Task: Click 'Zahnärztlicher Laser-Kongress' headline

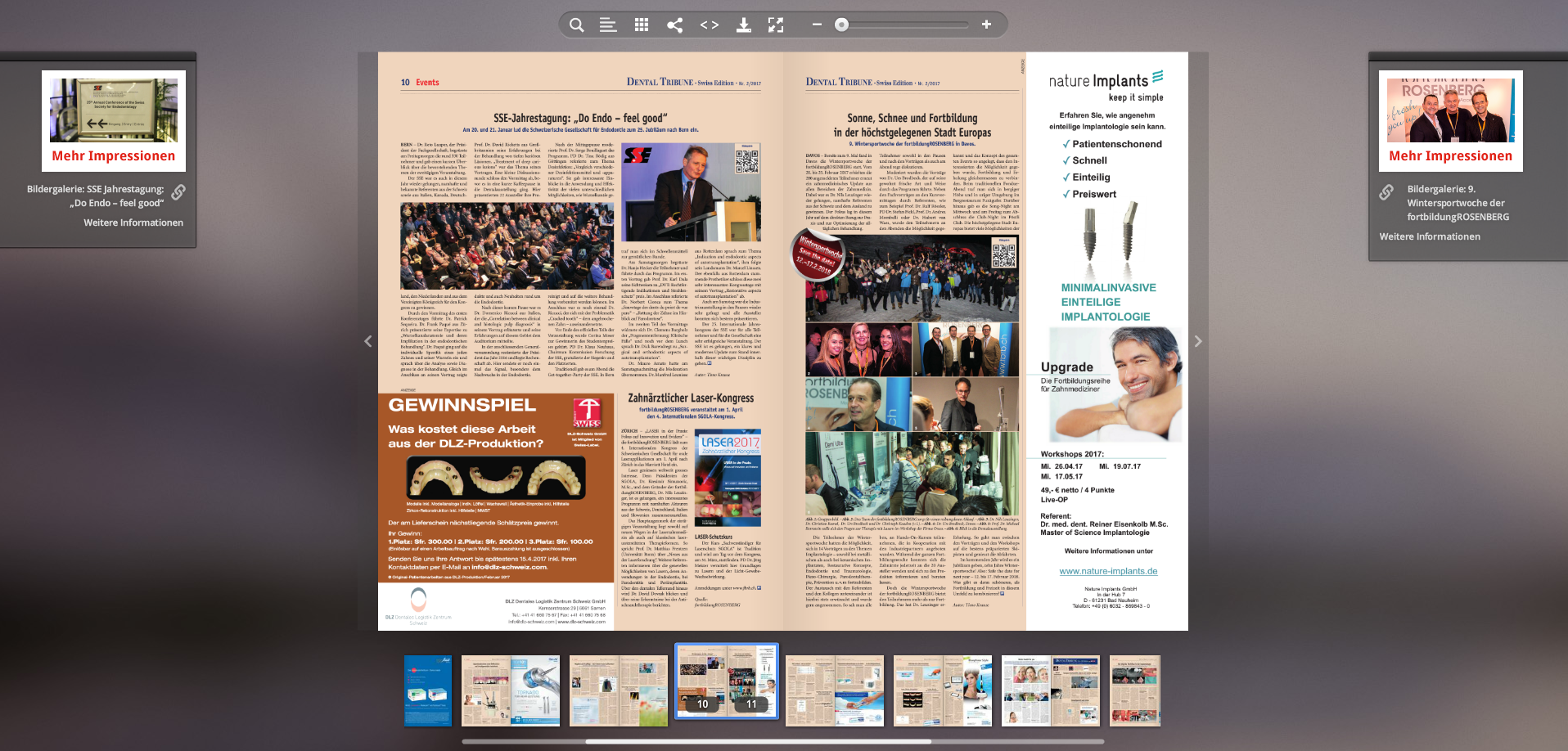Action: click(x=691, y=398)
